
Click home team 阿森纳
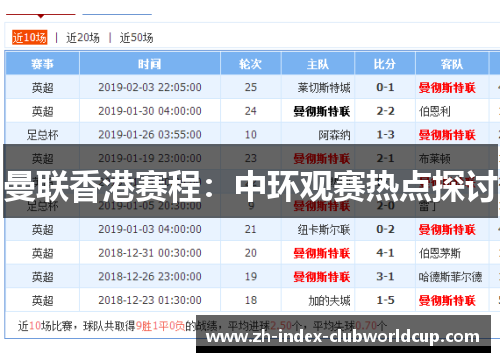[x=334, y=135]
